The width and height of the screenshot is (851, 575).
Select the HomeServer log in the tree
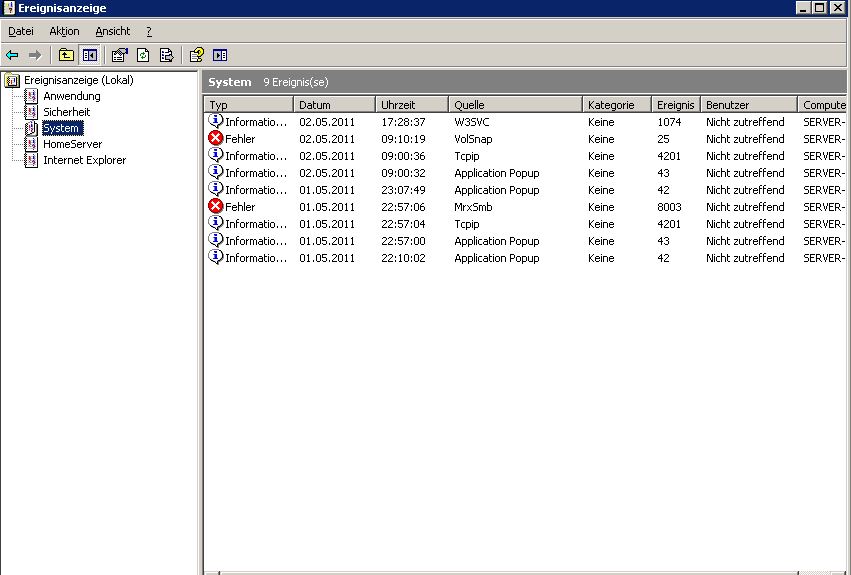(x=72, y=144)
